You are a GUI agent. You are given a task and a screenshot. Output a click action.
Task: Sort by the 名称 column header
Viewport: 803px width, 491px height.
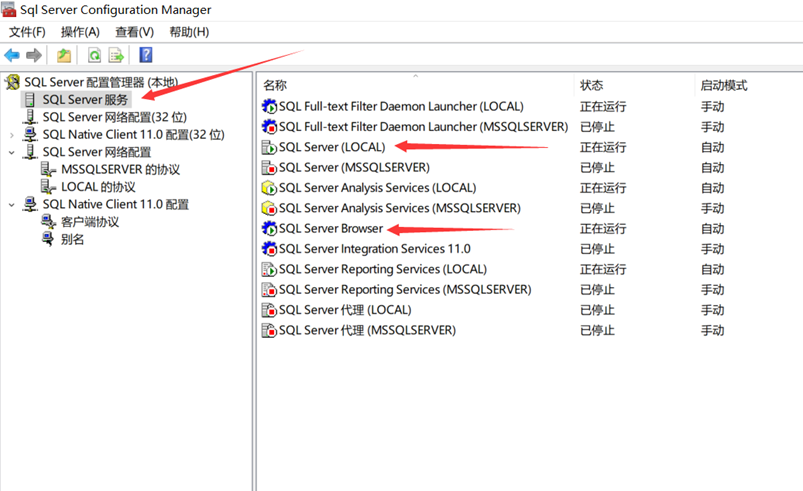pyautogui.click(x=275, y=85)
